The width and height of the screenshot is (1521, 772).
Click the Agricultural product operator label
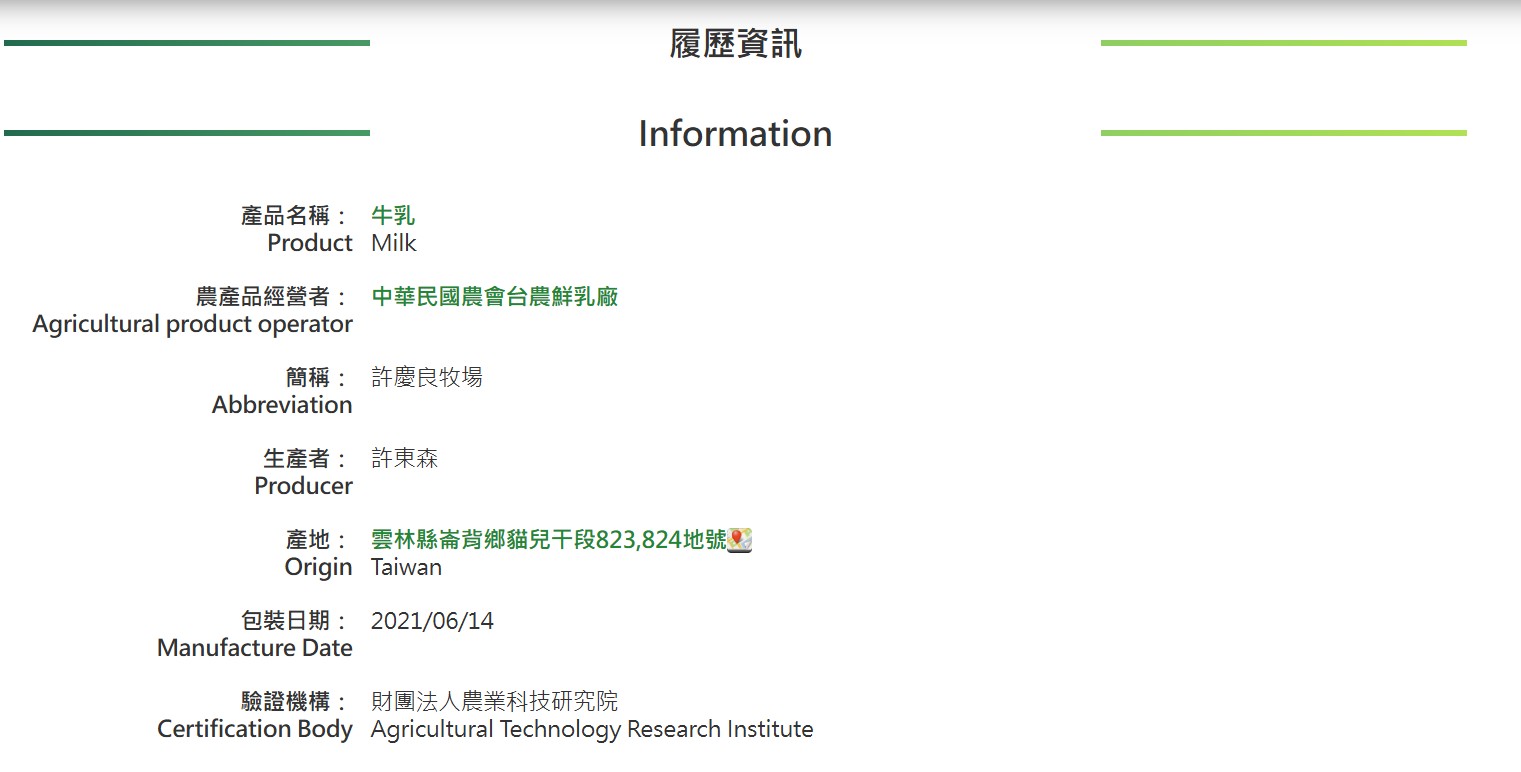pyautogui.click(x=192, y=325)
